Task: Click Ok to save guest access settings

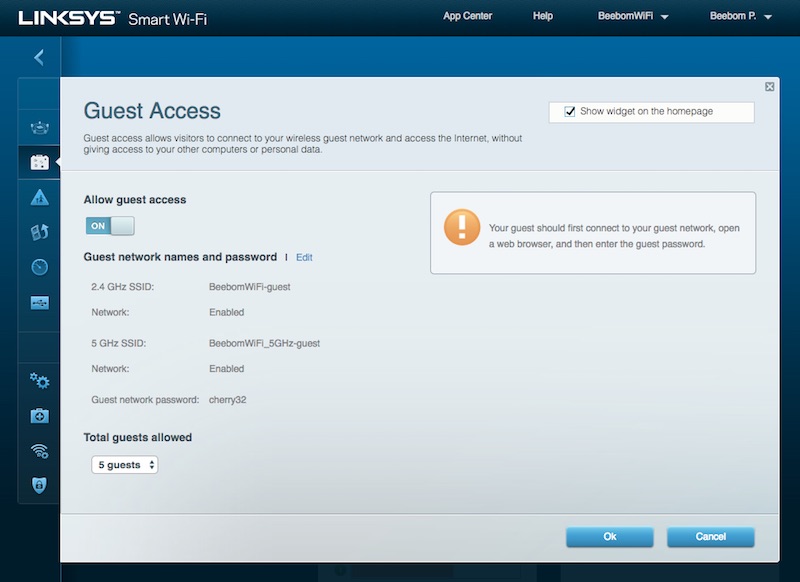Action: [609, 536]
